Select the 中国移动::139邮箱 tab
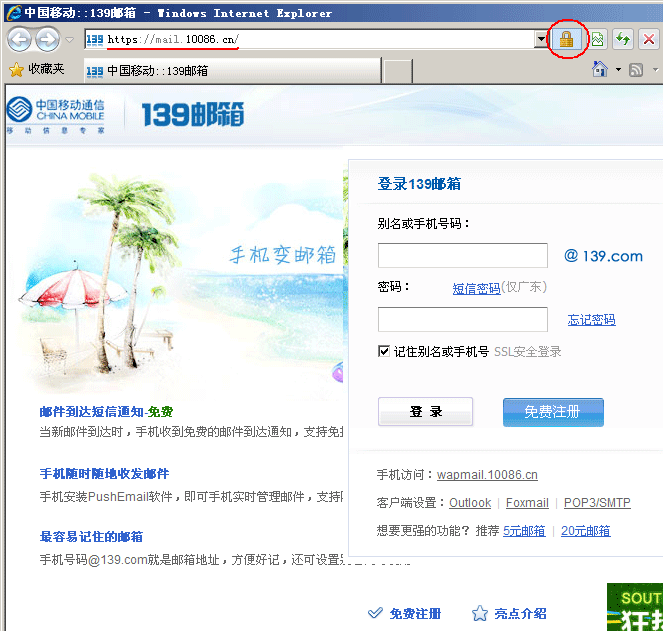 click(x=230, y=71)
